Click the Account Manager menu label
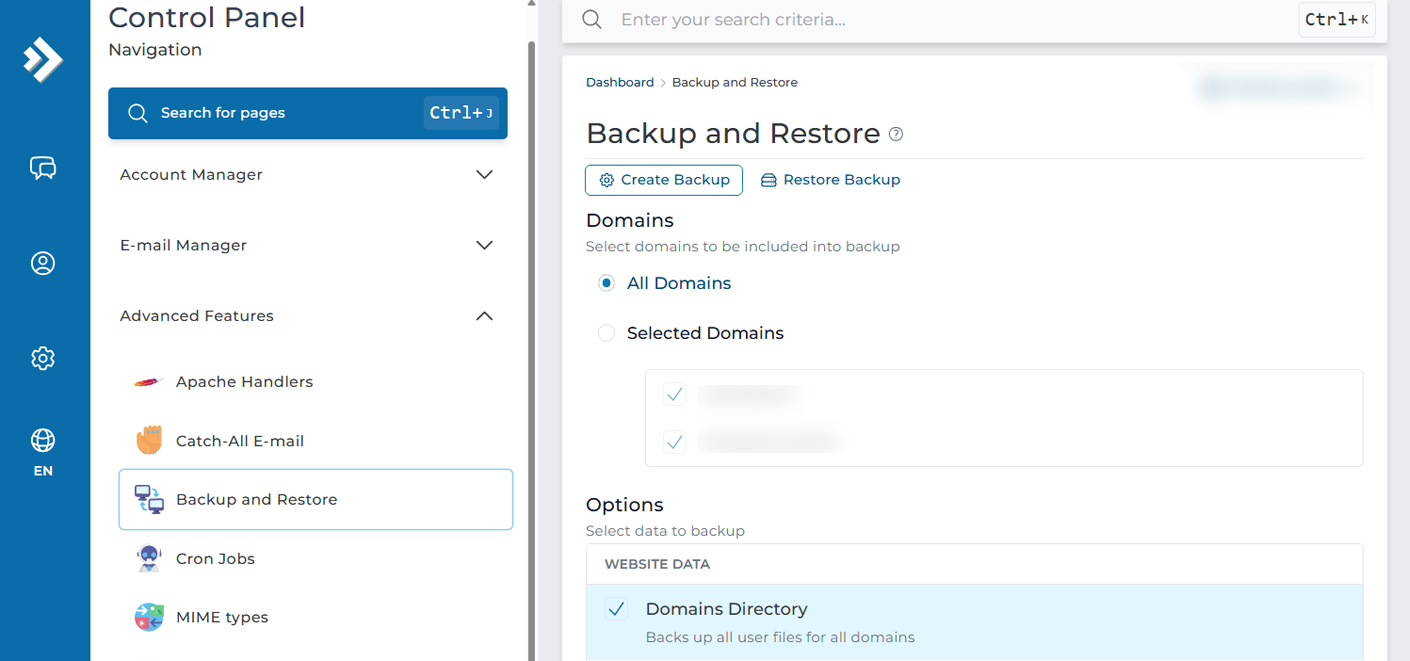 (191, 175)
